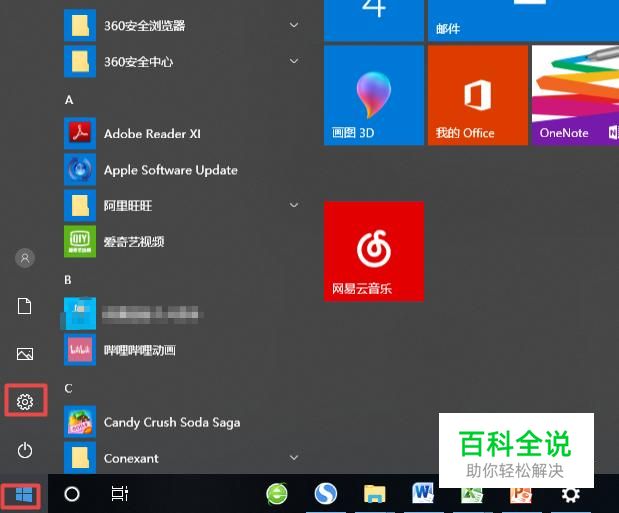Click the Windows Start button
The height and width of the screenshot is (513, 619).
(24, 494)
